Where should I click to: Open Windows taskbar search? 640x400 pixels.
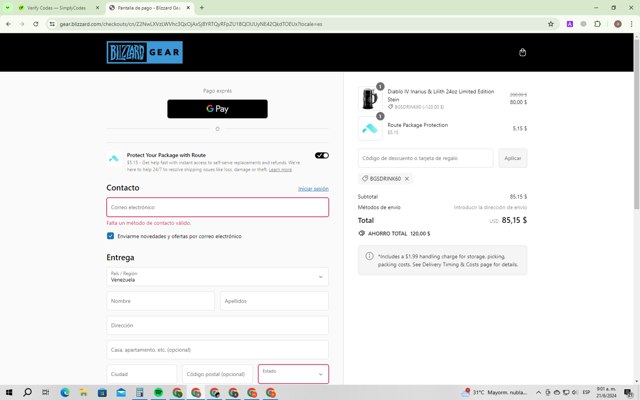[x=27, y=393]
